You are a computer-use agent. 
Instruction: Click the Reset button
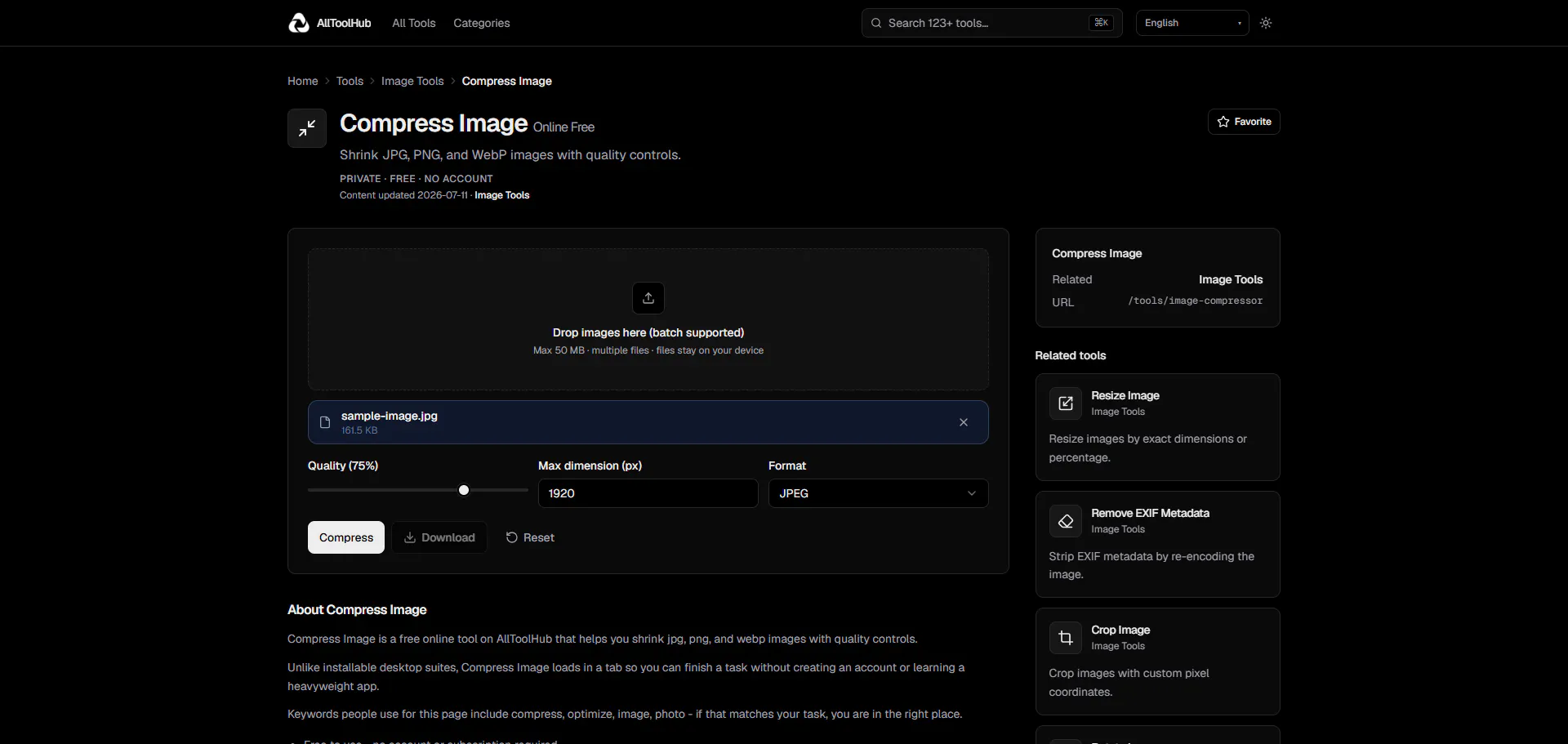click(x=530, y=537)
